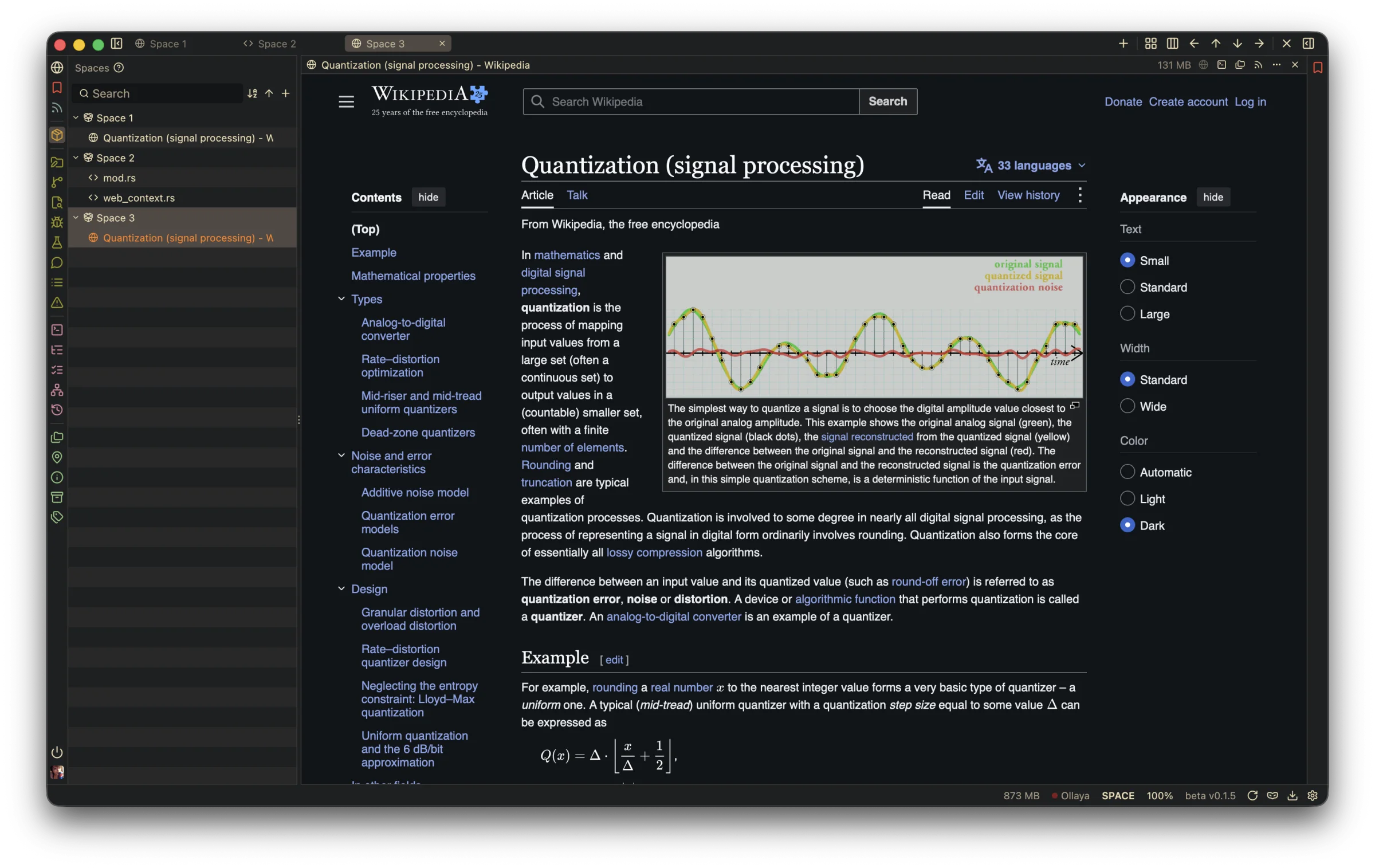Open the history clock icon in sidebar

57,410
